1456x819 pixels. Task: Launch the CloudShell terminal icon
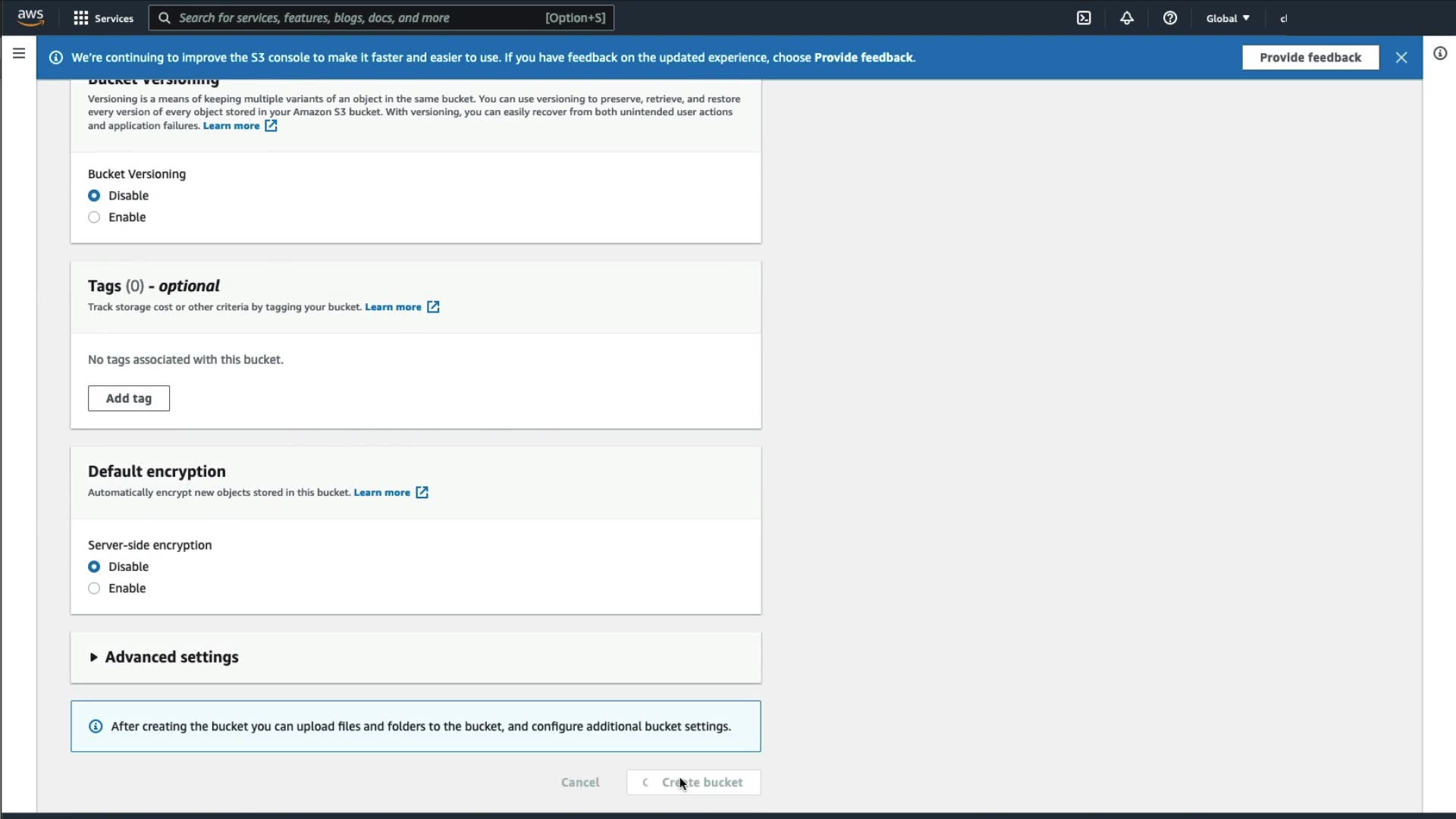tap(1084, 18)
